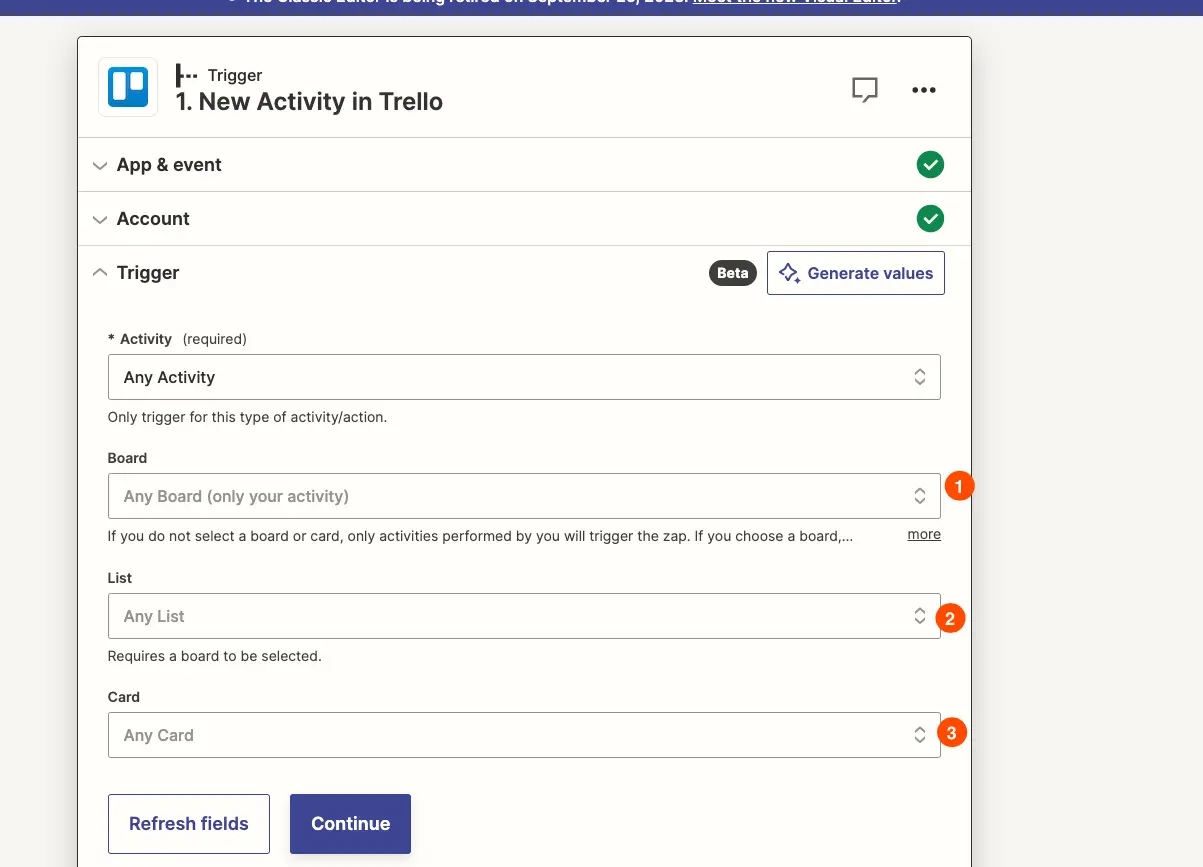Click the Refresh fields button
1203x867 pixels.
(x=189, y=824)
